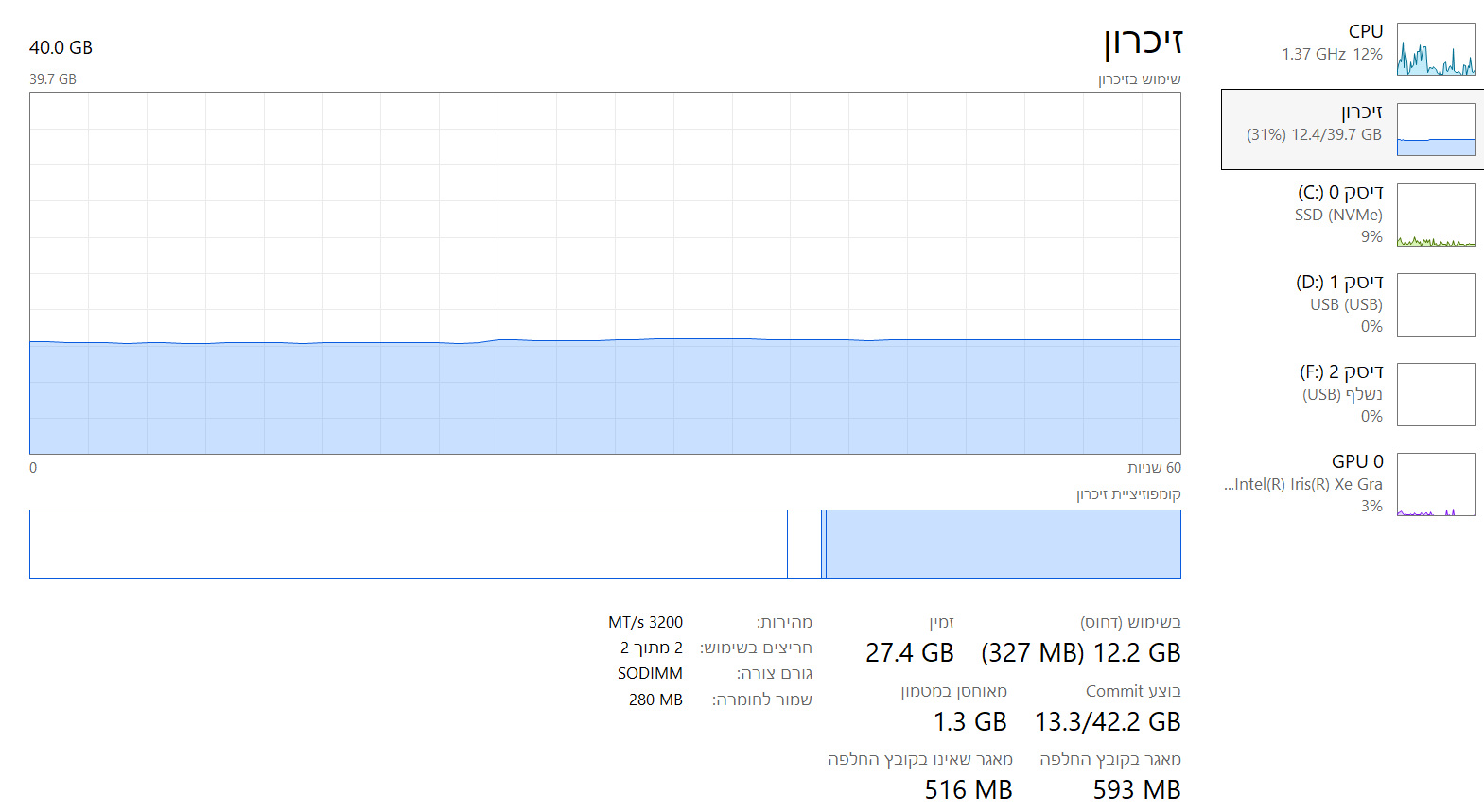Image resolution: width=1484 pixels, height=812 pixels.
Task: Open the SSD (NVMe) disk entry
Action: tap(1338, 215)
